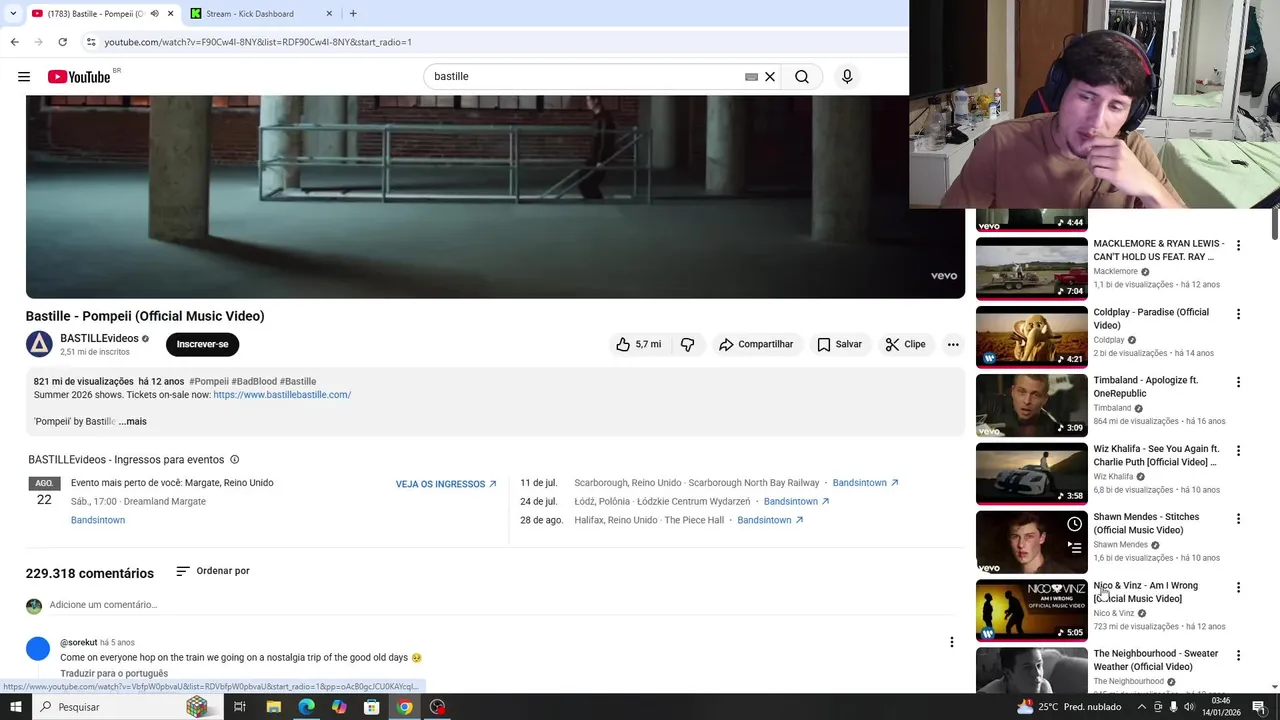Create a clip with Clipe button
Viewport: 1280px width, 720px height.
905,344
